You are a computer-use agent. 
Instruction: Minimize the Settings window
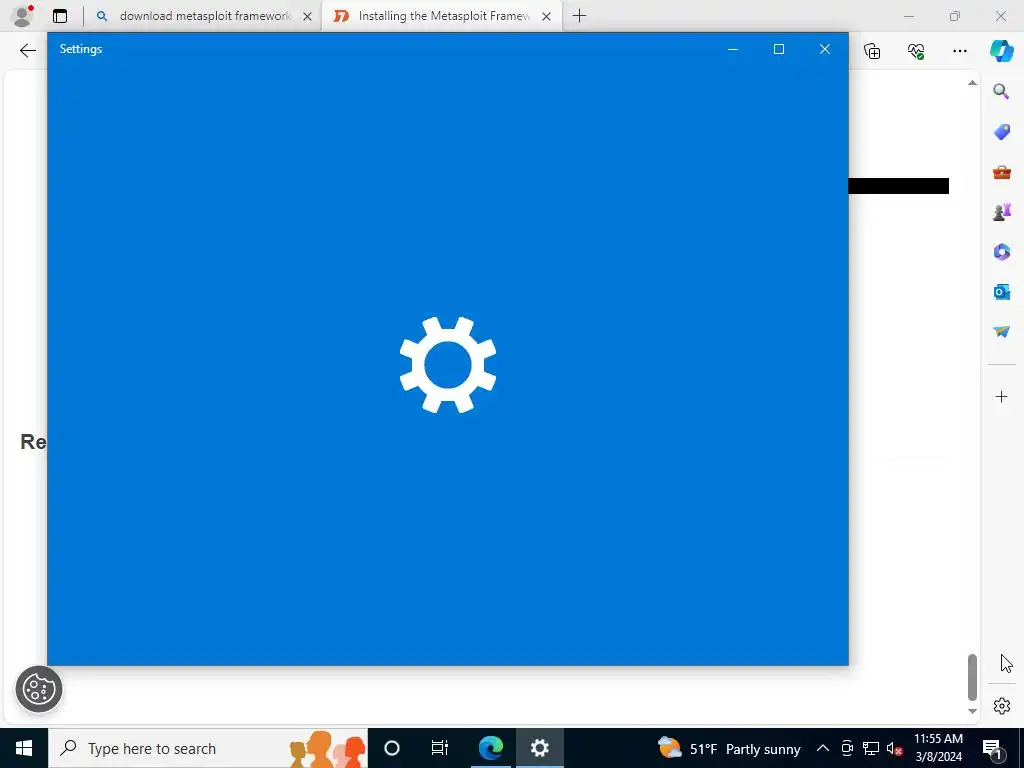733,49
